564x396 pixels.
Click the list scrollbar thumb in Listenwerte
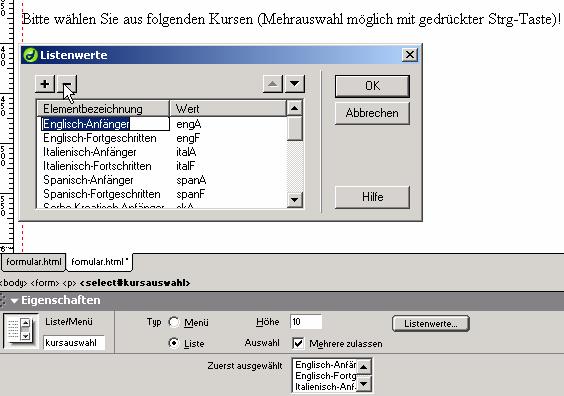coord(295,128)
